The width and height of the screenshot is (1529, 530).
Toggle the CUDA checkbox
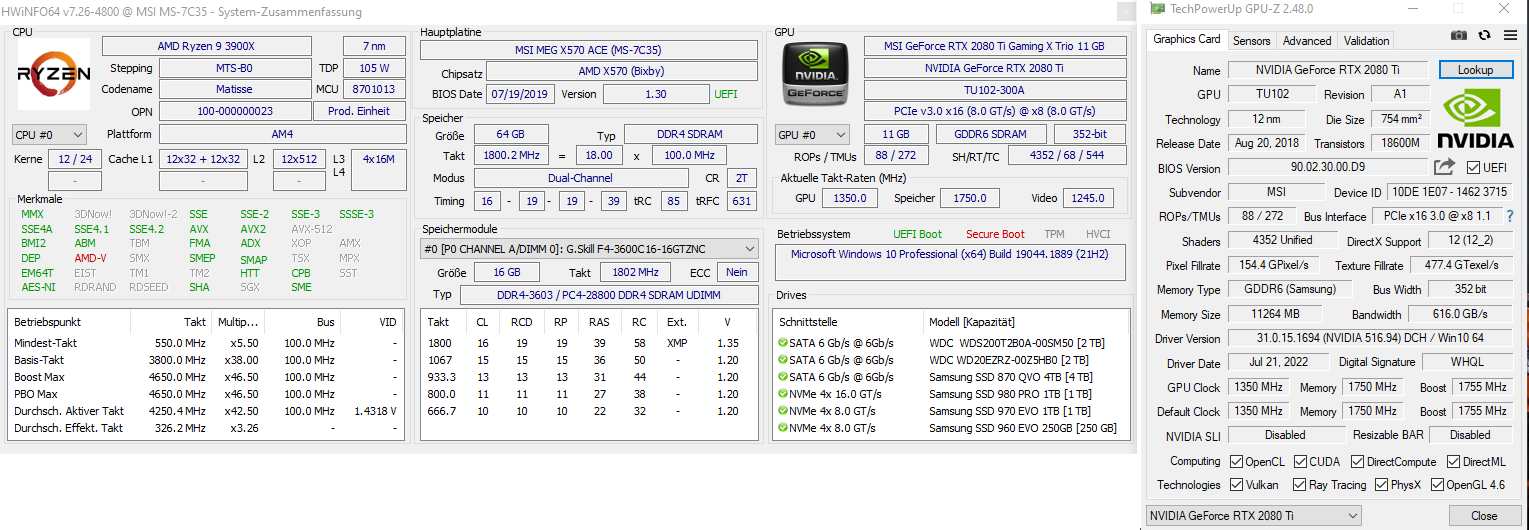pos(1301,462)
